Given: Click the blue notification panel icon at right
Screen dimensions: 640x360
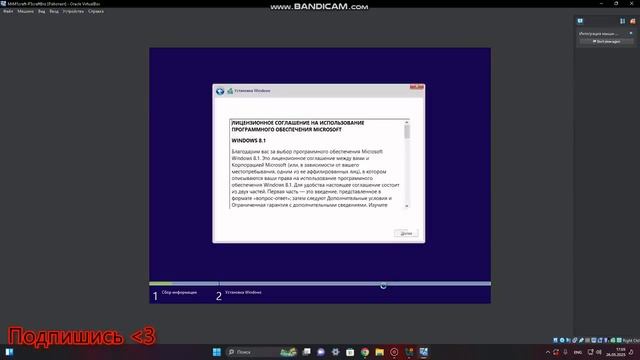Looking at the screenshot, I should tap(622, 21).
